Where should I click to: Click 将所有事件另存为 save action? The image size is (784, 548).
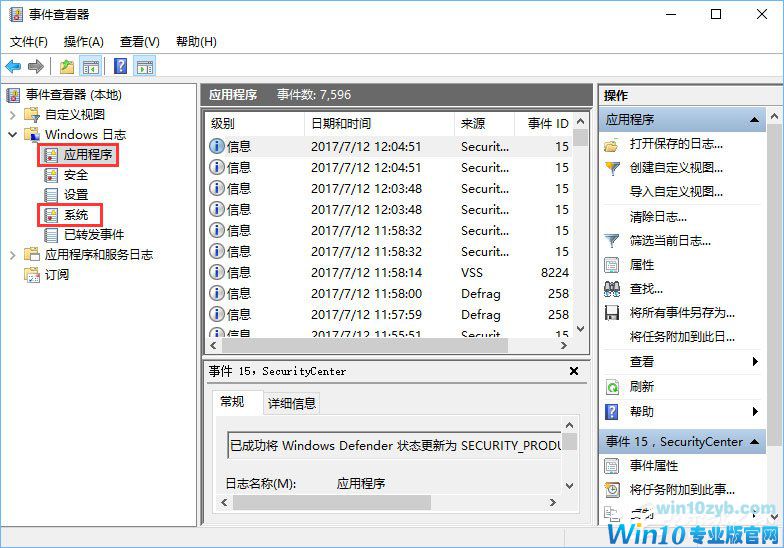pos(682,313)
